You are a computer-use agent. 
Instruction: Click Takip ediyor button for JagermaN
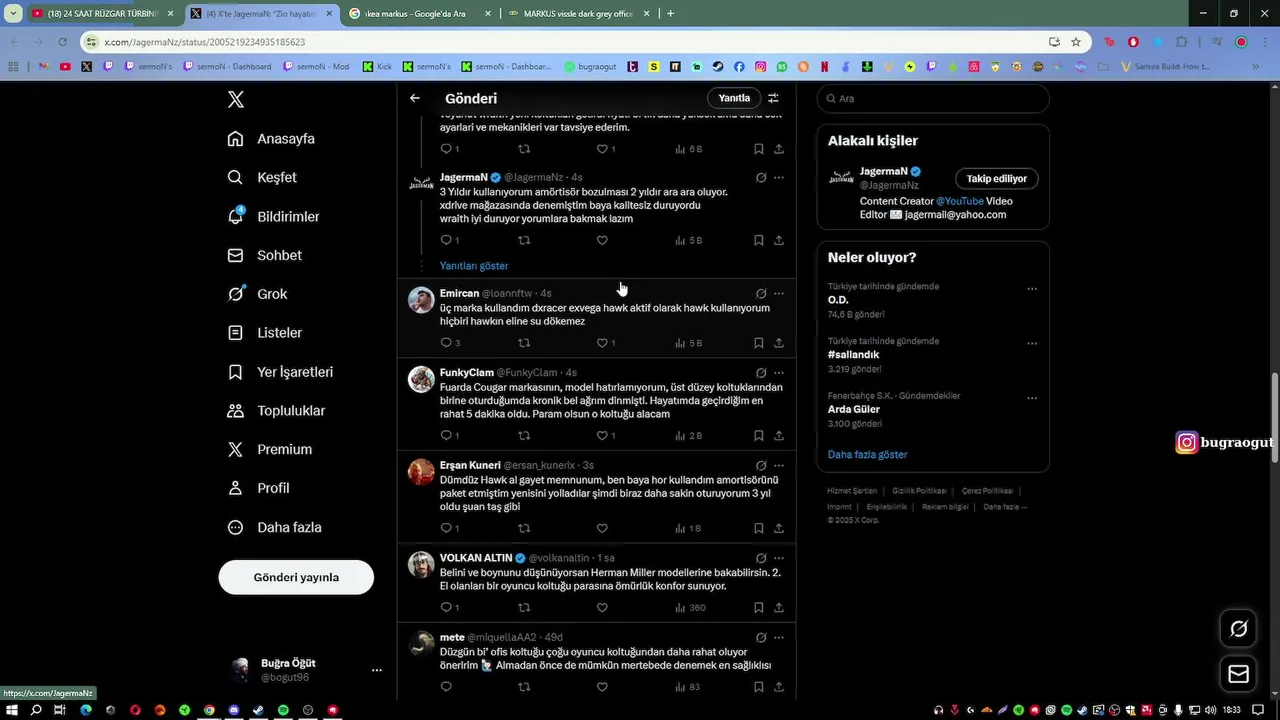tap(997, 178)
